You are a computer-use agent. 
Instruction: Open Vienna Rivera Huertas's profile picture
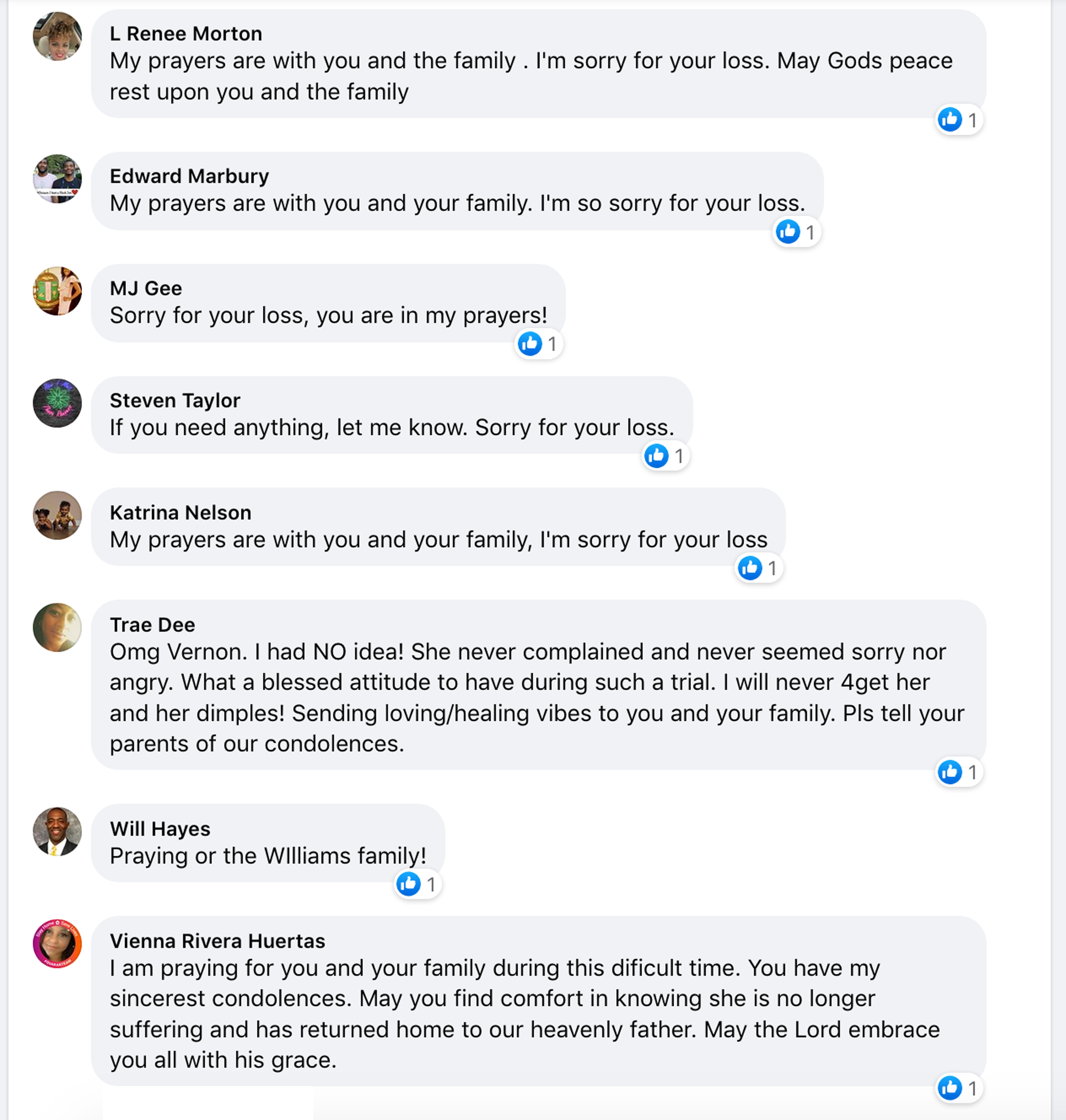tap(57, 943)
